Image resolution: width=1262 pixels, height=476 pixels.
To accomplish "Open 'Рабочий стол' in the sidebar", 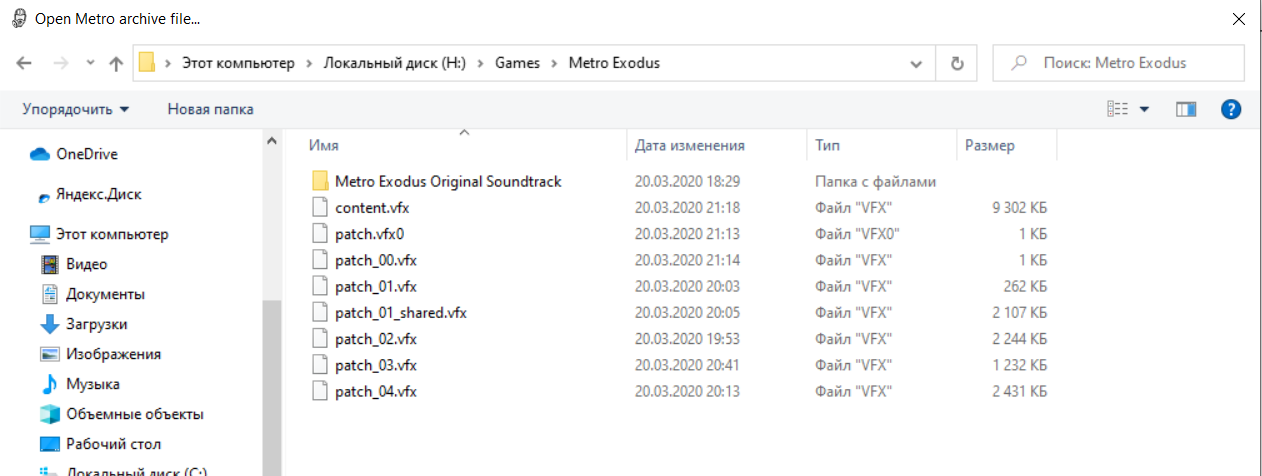I will pyautogui.click(x=101, y=444).
